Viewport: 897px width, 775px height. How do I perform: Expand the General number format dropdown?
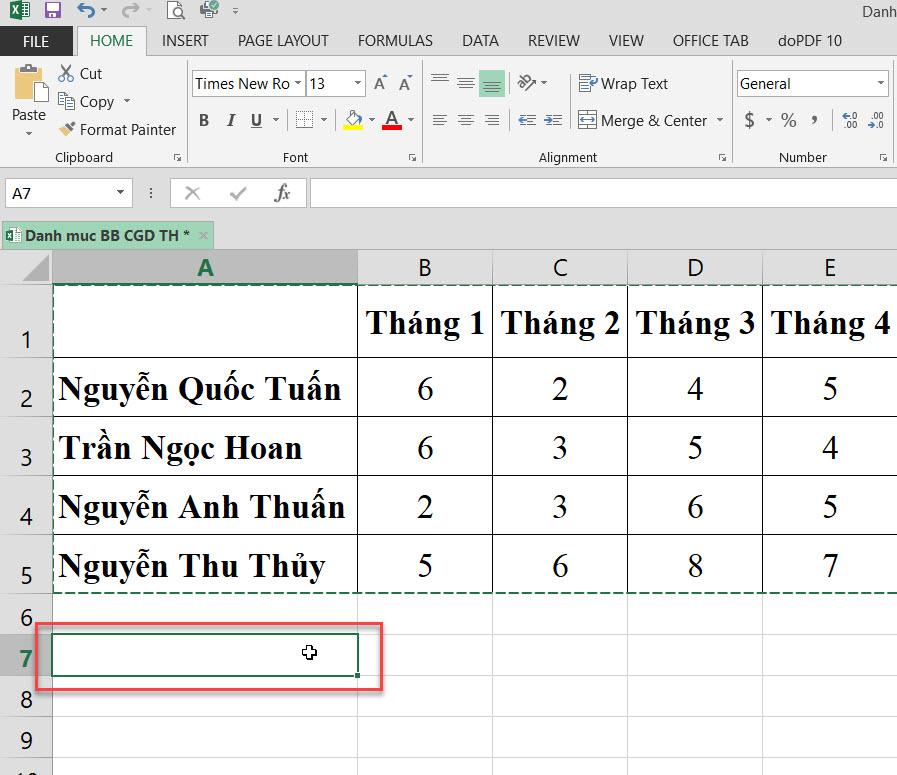(x=880, y=84)
